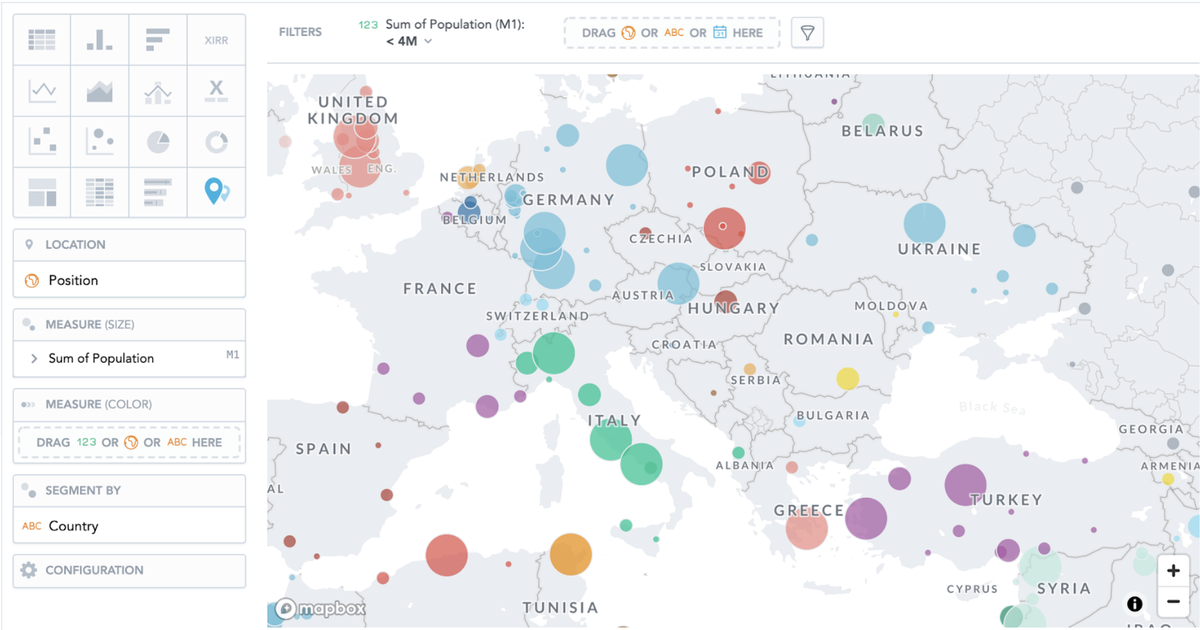Image resolution: width=1200 pixels, height=630 pixels.
Task: Click the Measure Color drag-here drop zone
Action: tap(128, 441)
